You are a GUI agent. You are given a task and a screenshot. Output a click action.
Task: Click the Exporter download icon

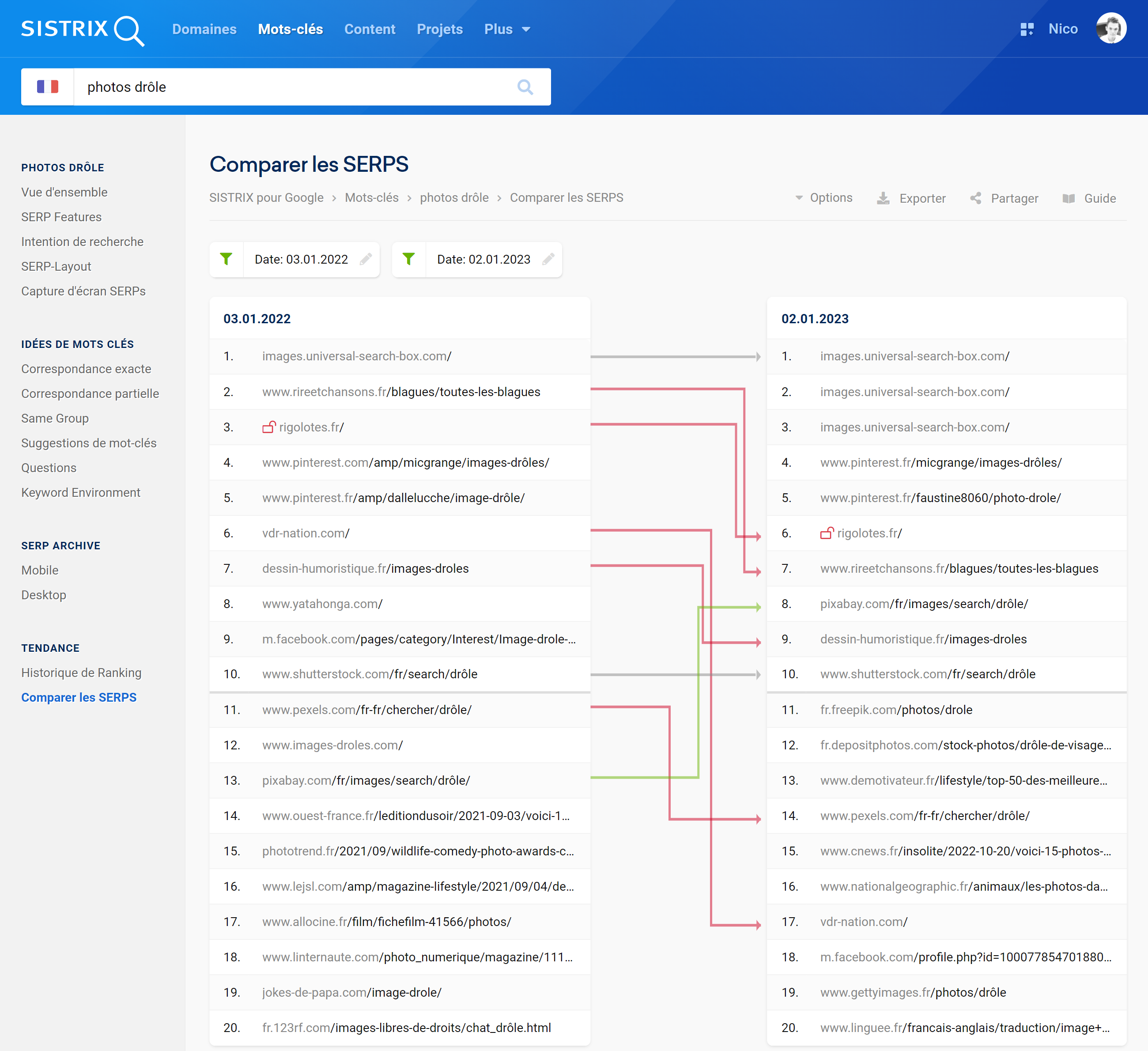click(x=883, y=198)
